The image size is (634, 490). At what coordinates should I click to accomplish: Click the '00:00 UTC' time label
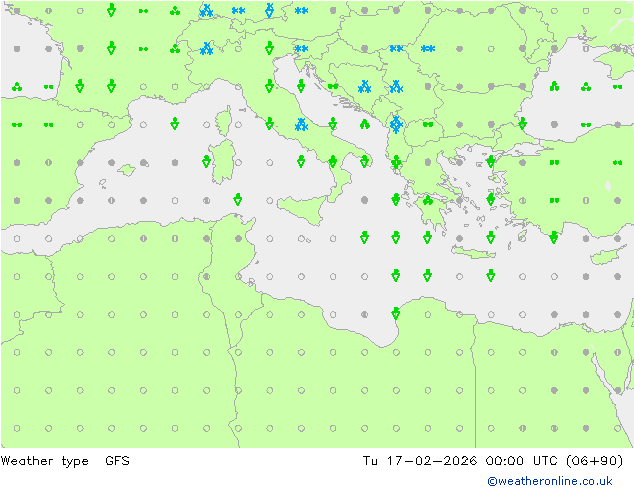pos(524,460)
